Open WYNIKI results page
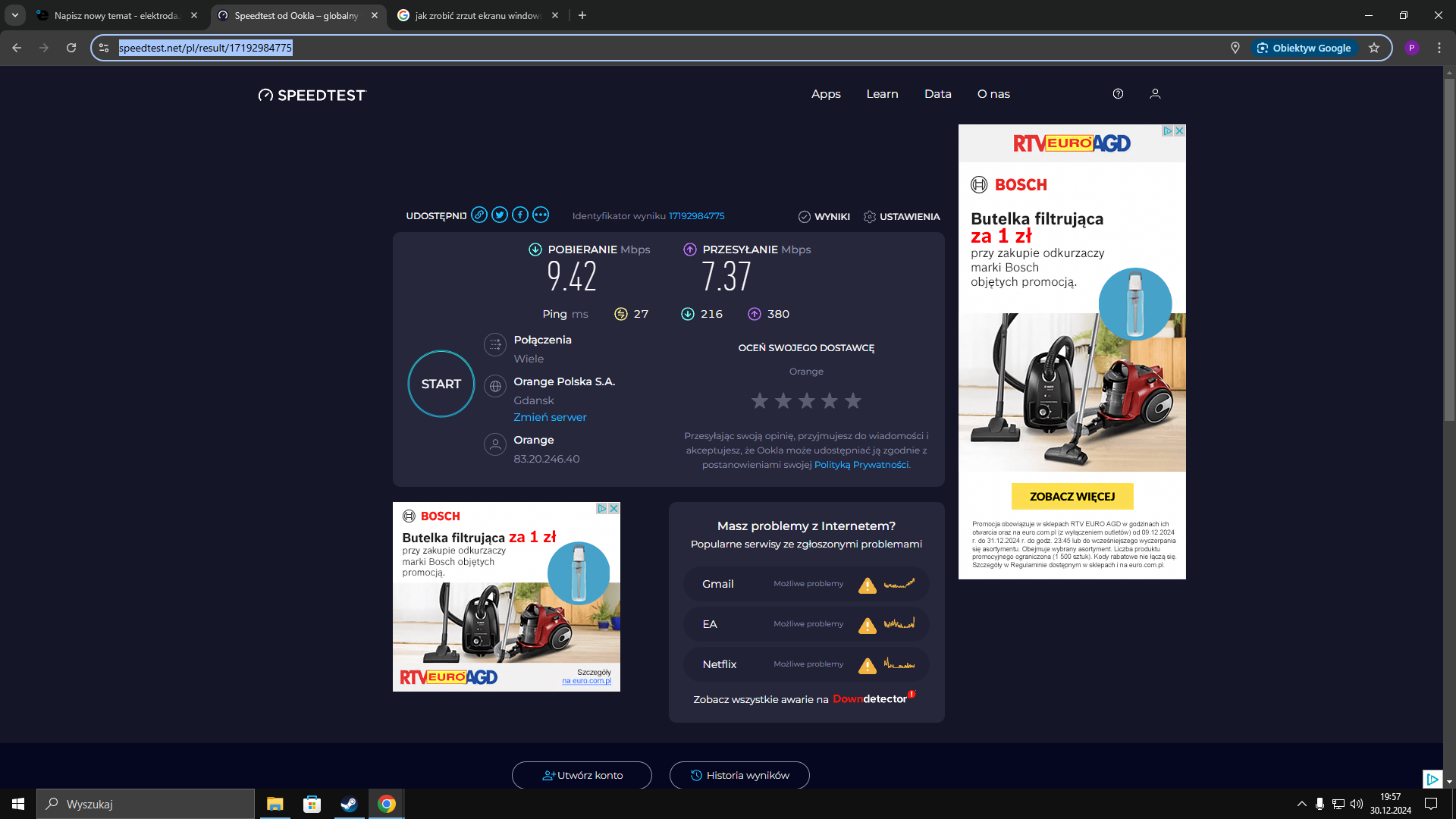 (x=824, y=217)
